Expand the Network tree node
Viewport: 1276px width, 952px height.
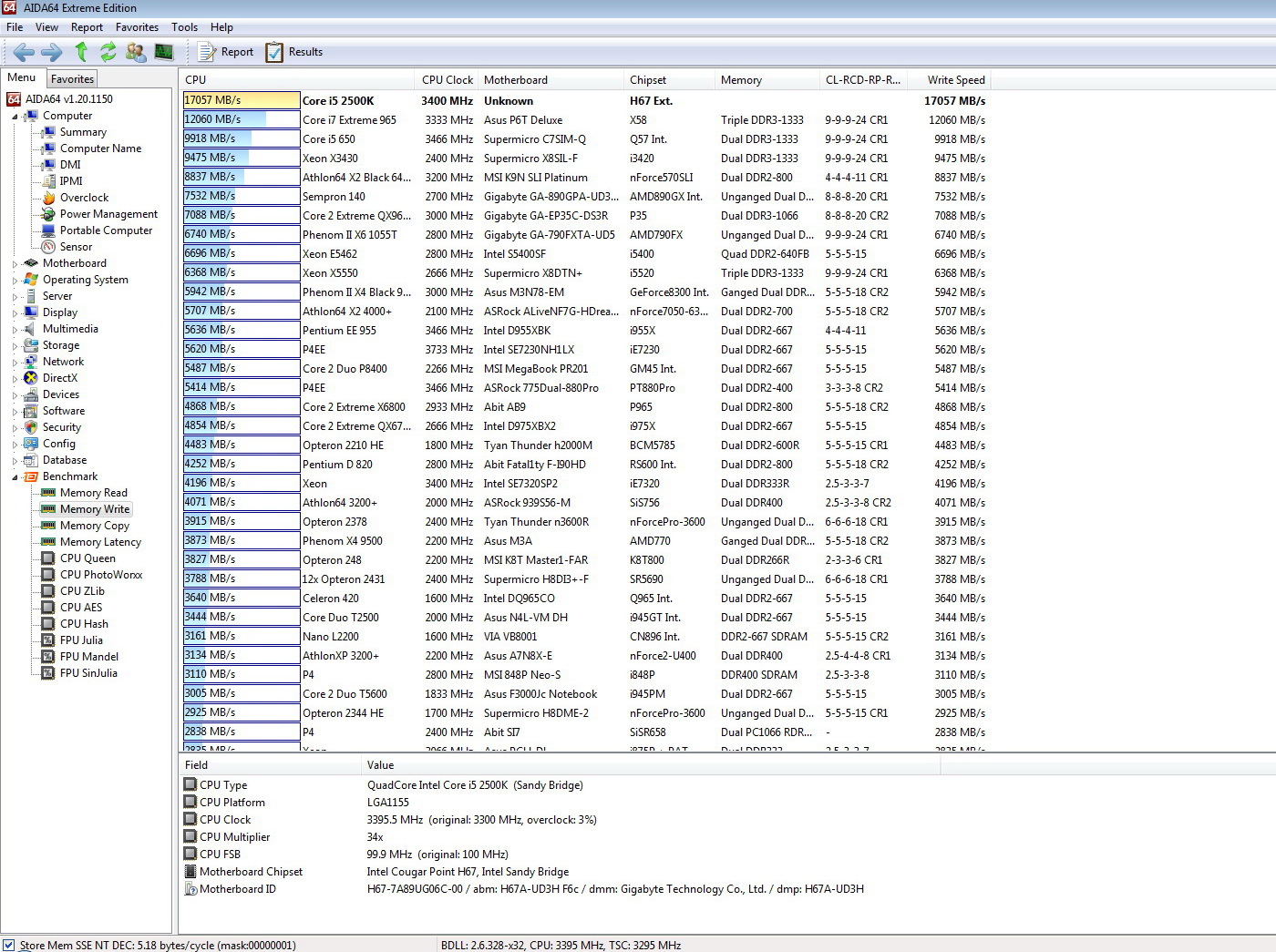point(15,363)
